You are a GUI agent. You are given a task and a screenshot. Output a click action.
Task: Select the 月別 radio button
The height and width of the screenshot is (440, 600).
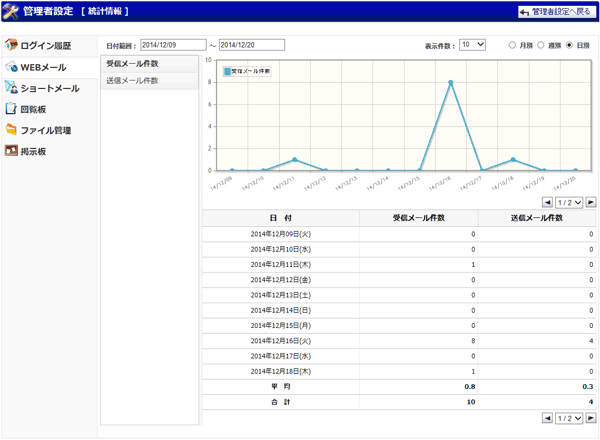(x=512, y=45)
